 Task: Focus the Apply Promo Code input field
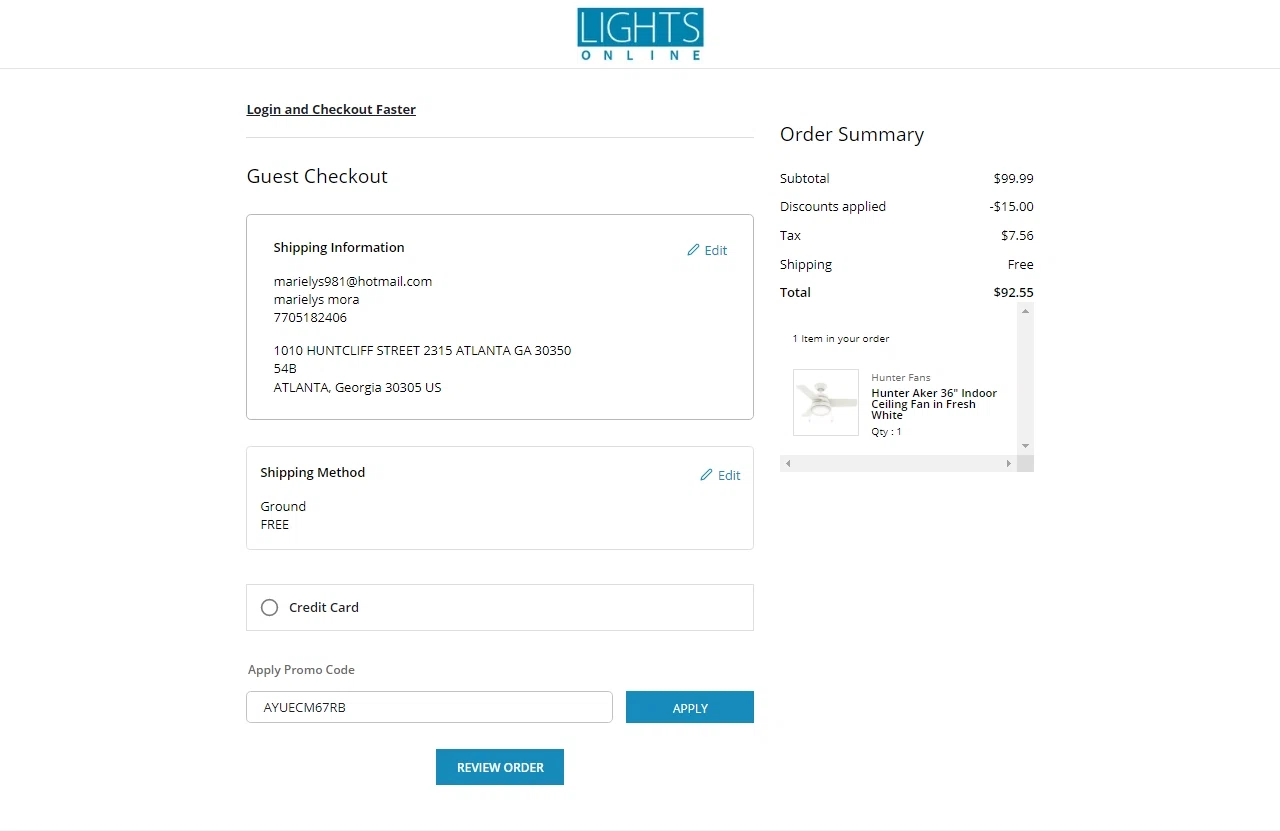[429, 707]
